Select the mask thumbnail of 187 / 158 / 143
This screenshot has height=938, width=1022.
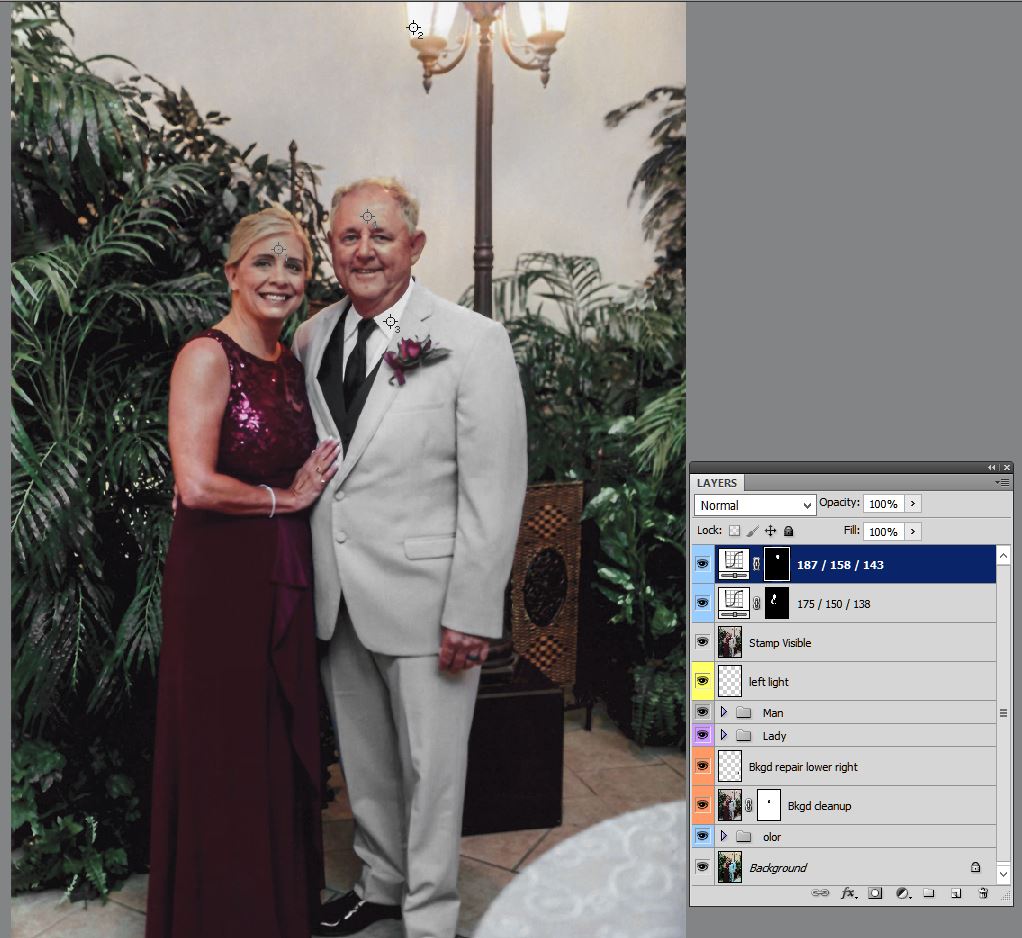(777, 564)
